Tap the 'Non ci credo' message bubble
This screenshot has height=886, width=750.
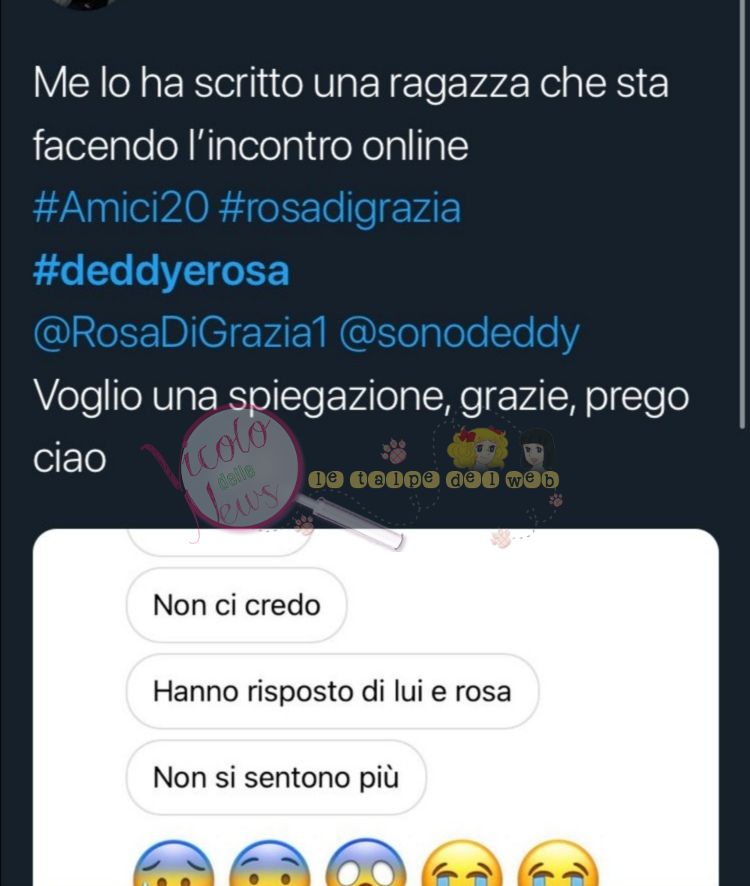(236, 605)
